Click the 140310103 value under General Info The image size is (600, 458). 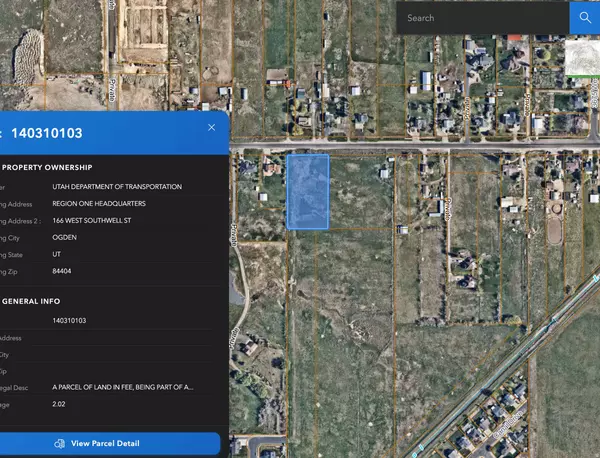(69, 320)
